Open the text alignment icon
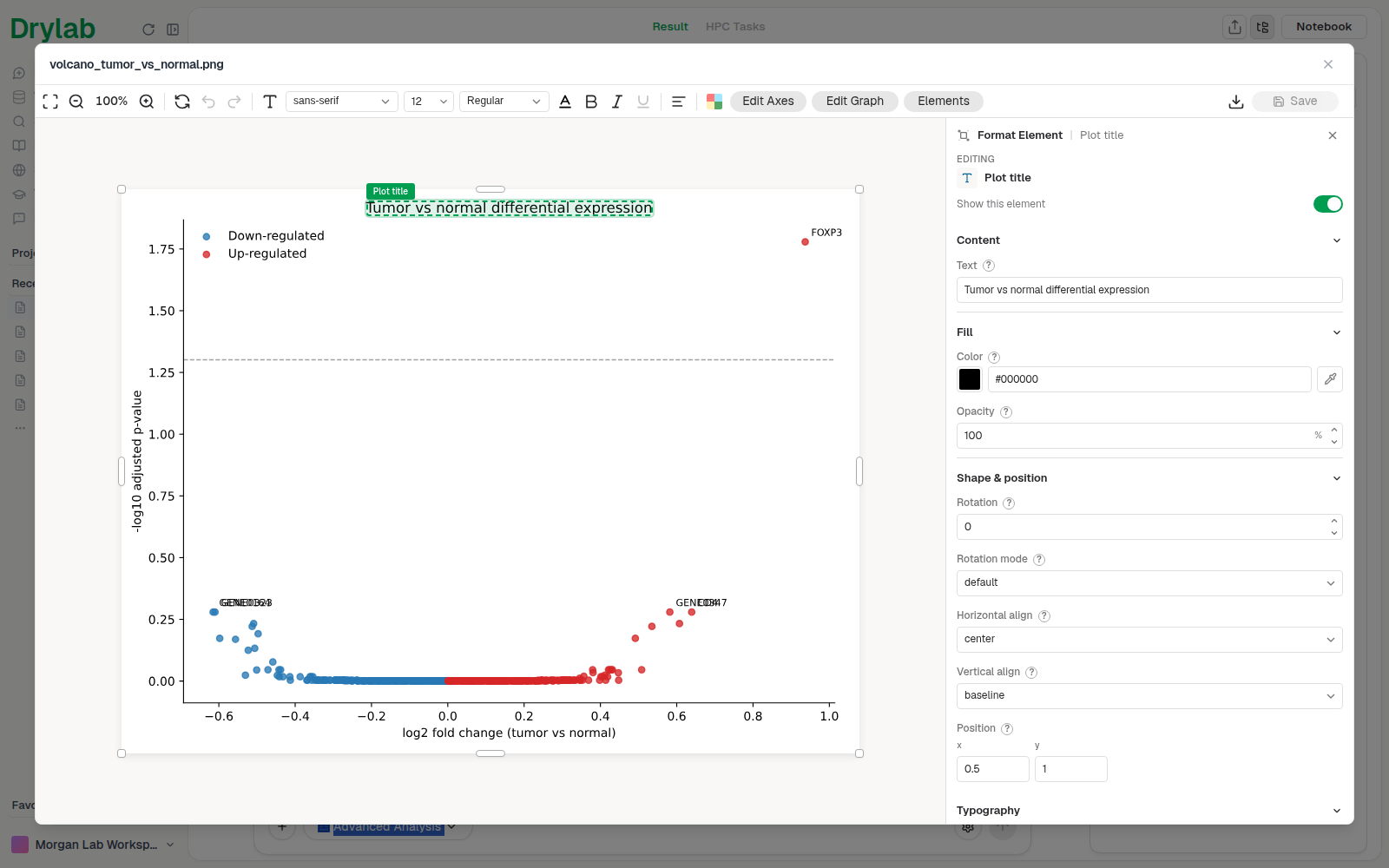 679,102
